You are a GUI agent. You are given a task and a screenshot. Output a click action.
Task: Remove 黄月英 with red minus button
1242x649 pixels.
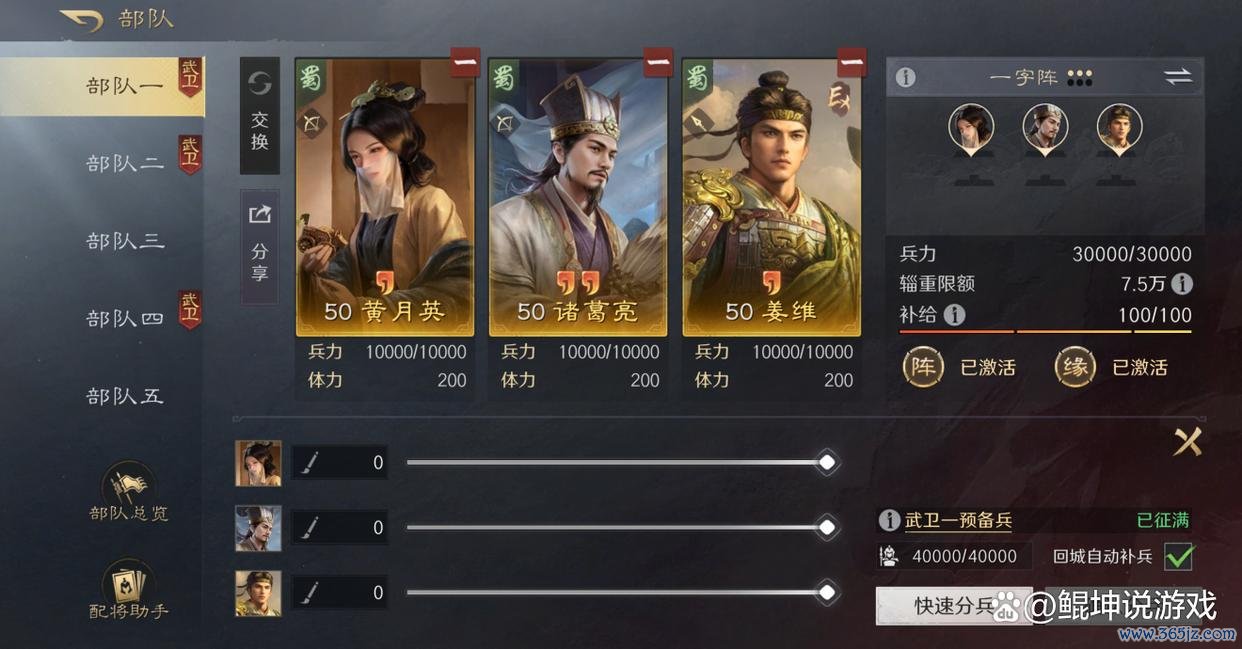tap(464, 62)
